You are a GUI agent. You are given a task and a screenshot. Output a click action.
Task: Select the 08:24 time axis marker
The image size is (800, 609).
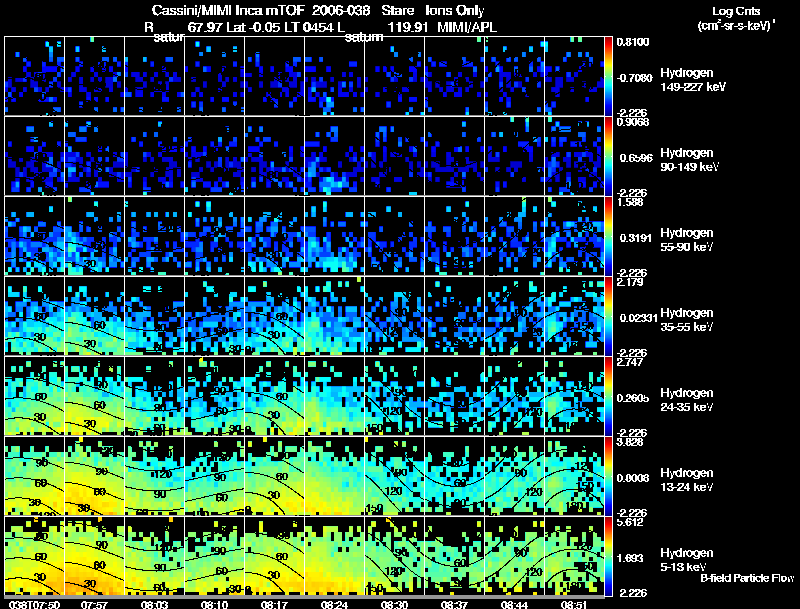[334, 604]
